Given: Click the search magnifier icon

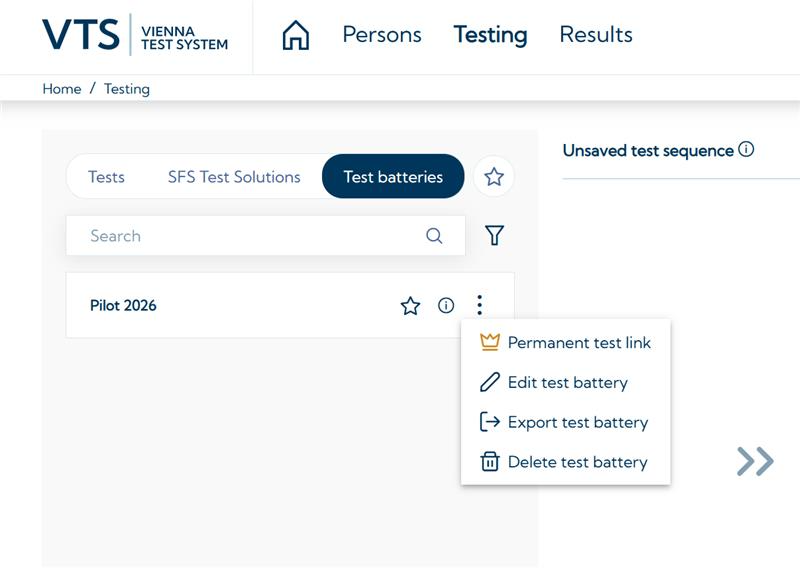Looking at the screenshot, I should click(434, 235).
